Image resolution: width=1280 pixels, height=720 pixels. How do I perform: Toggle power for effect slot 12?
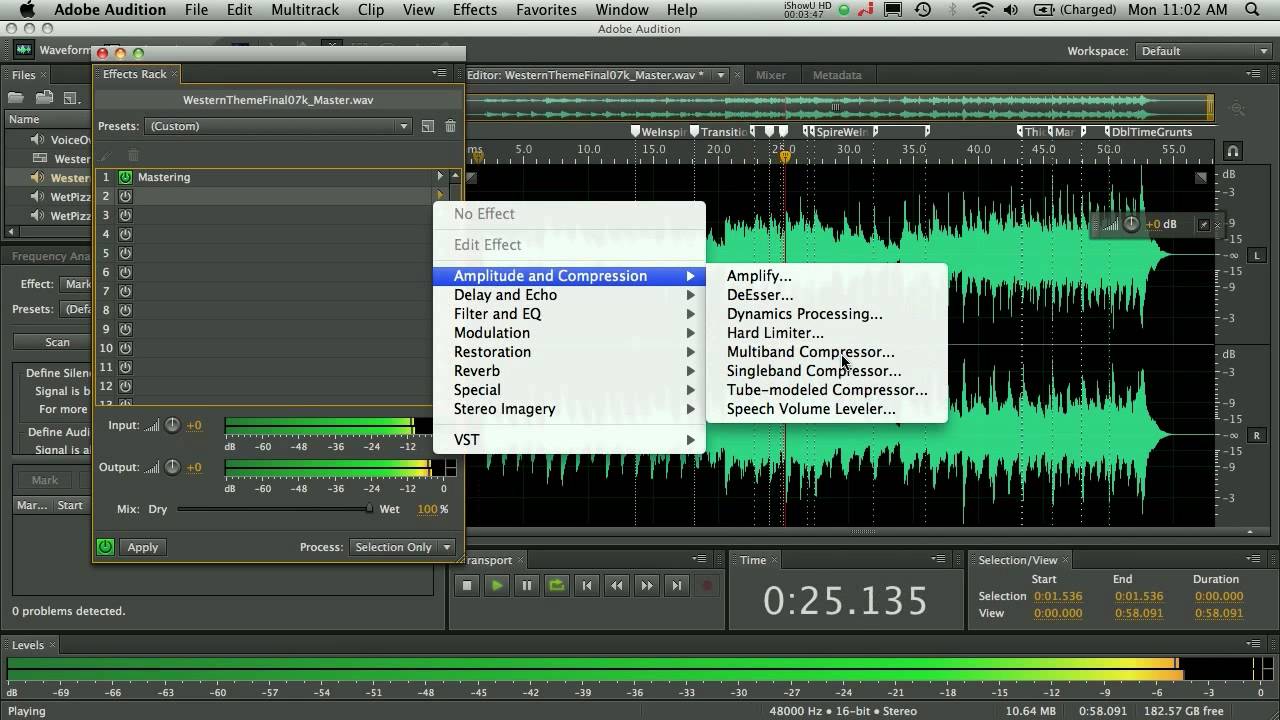tap(126, 386)
